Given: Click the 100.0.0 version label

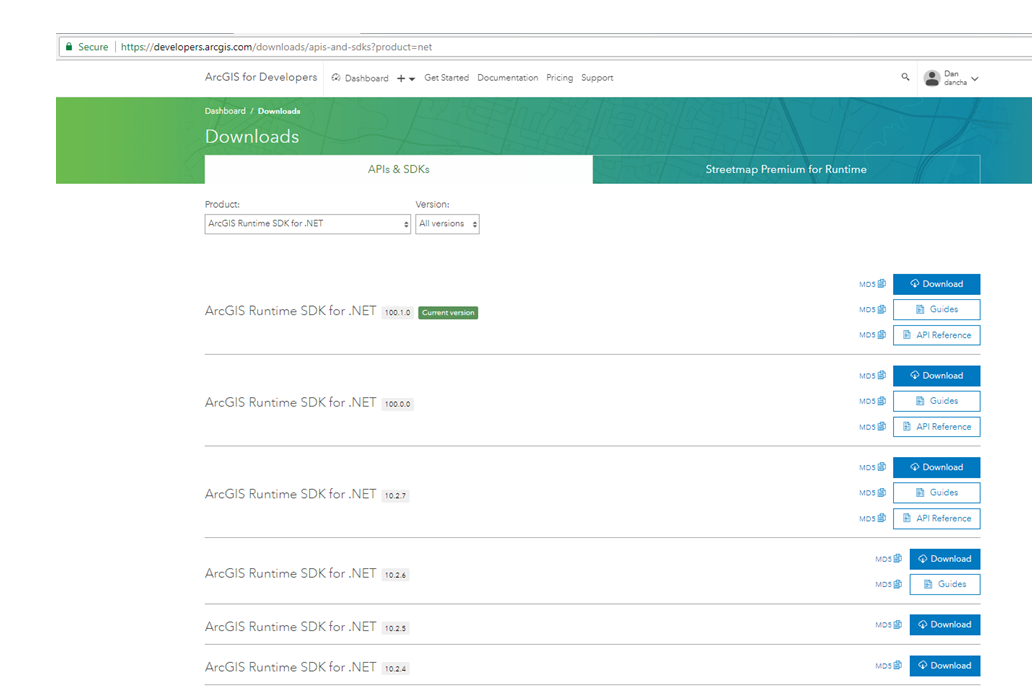Looking at the screenshot, I should click(398, 404).
